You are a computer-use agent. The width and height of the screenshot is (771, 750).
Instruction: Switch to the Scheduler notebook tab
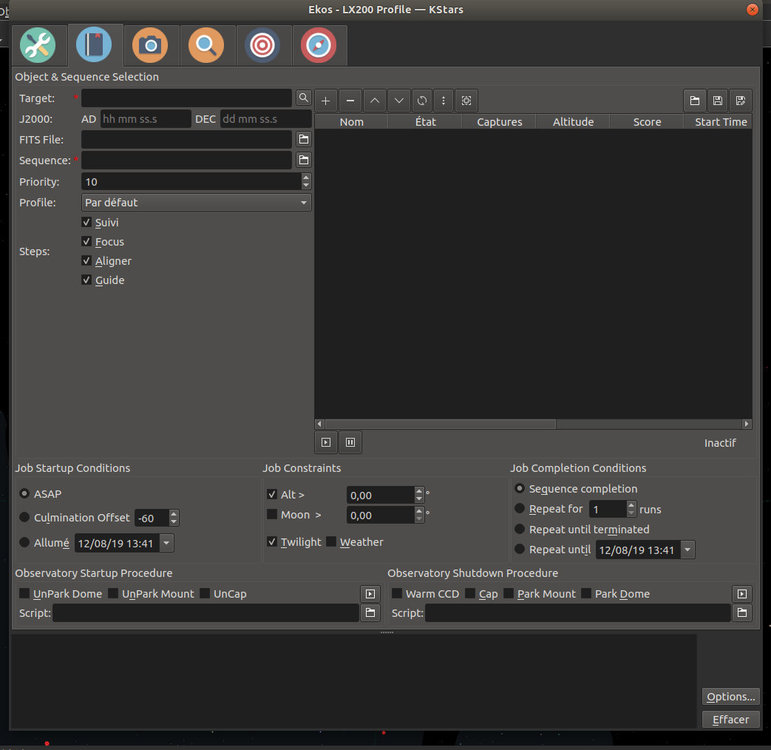tap(94, 45)
